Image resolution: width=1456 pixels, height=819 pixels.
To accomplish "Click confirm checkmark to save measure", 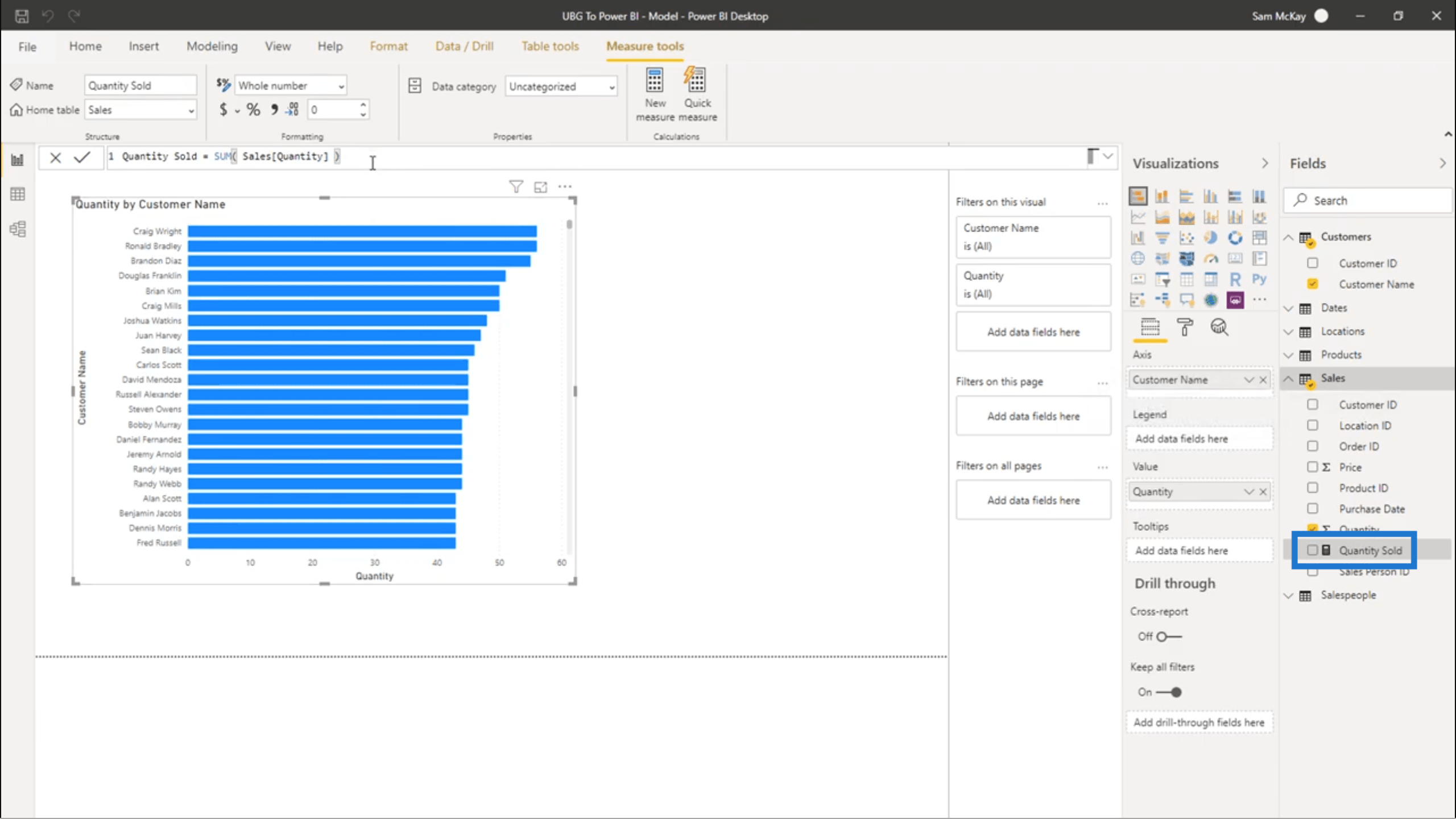I will 82,156.
